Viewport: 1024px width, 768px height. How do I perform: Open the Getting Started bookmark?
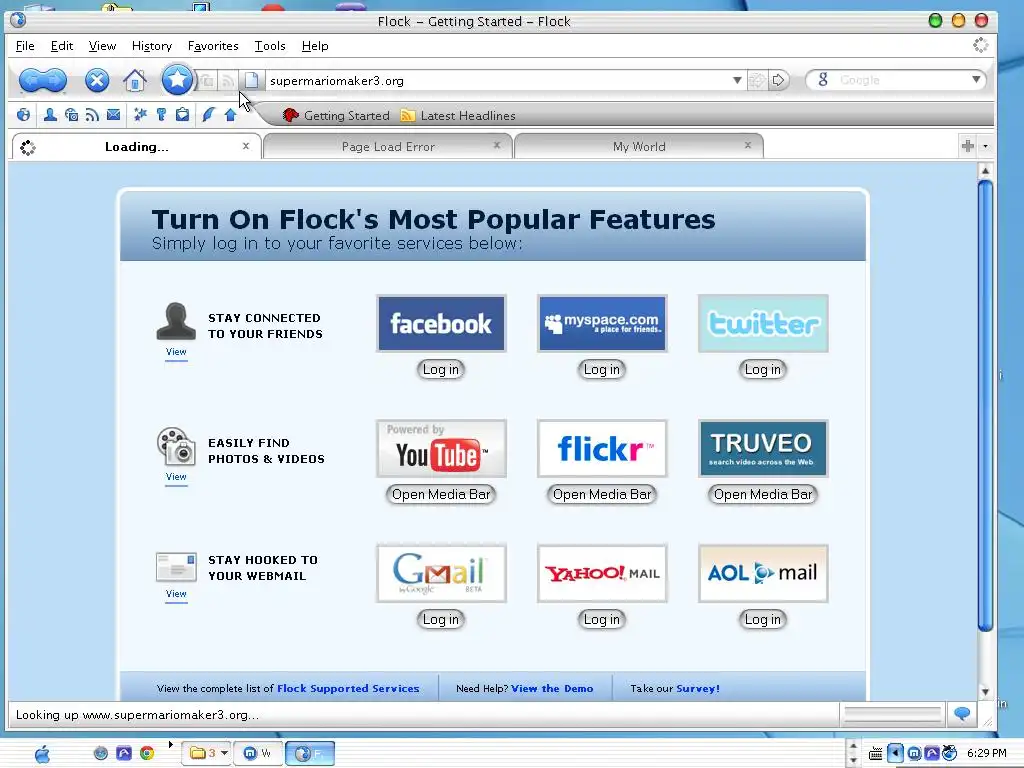point(336,116)
